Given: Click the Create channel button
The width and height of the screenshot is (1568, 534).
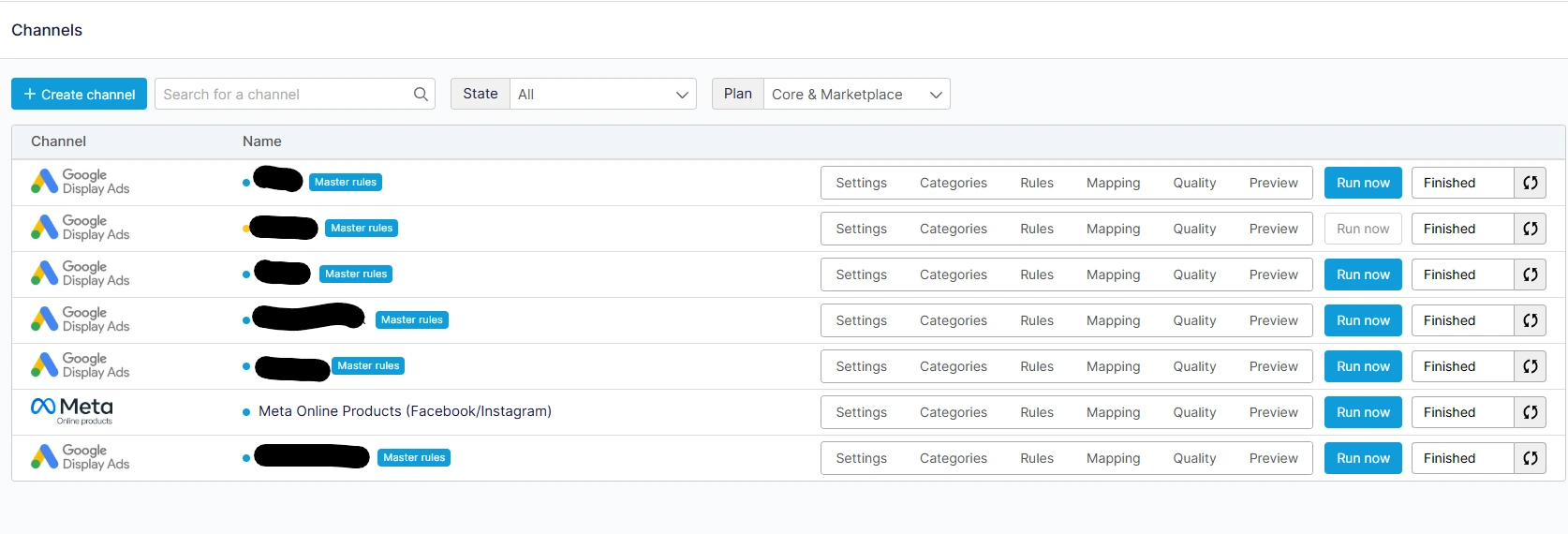Looking at the screenshot, I should coord(80,94).
